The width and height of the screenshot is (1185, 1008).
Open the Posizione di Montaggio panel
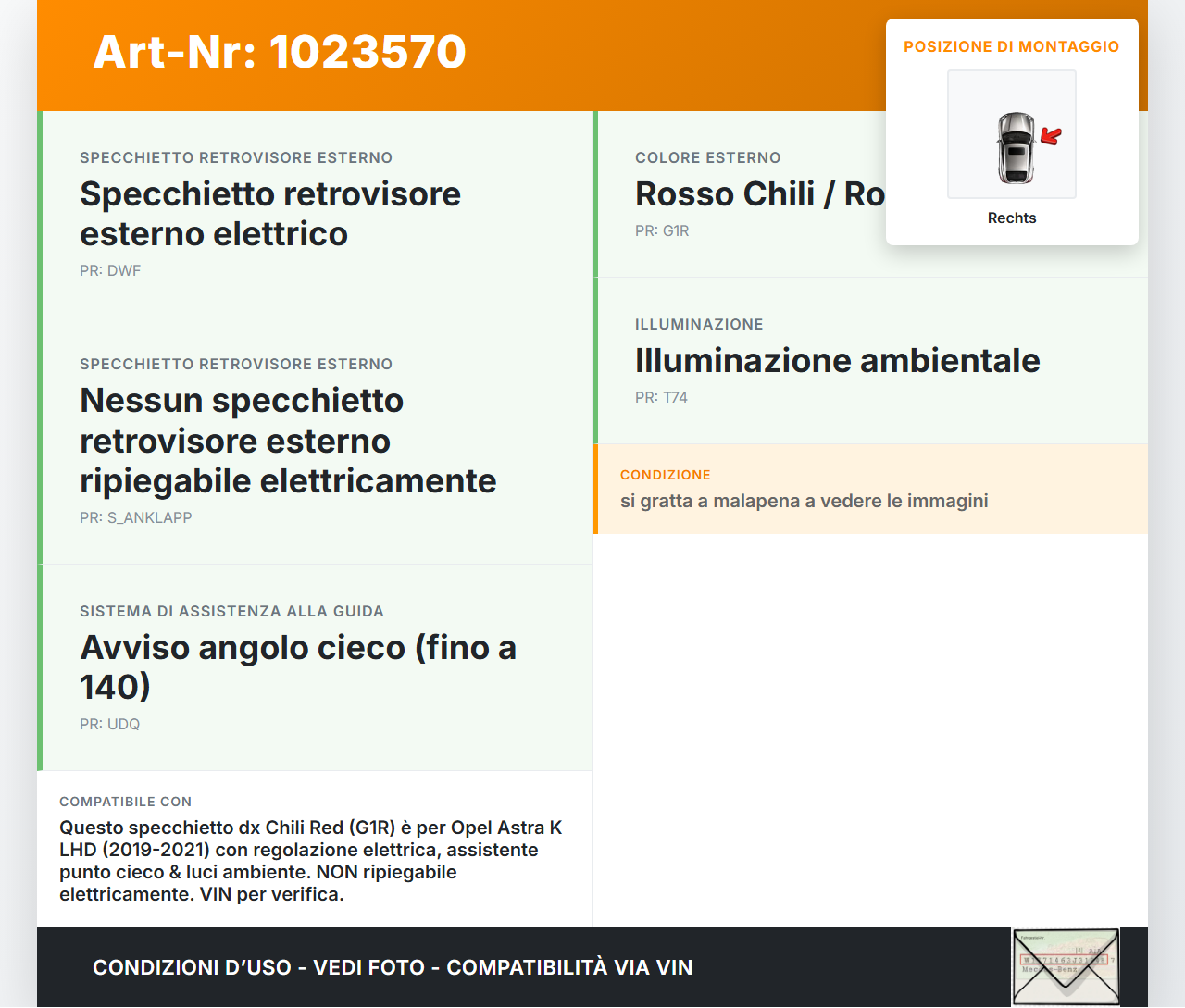click(1012, 46)
